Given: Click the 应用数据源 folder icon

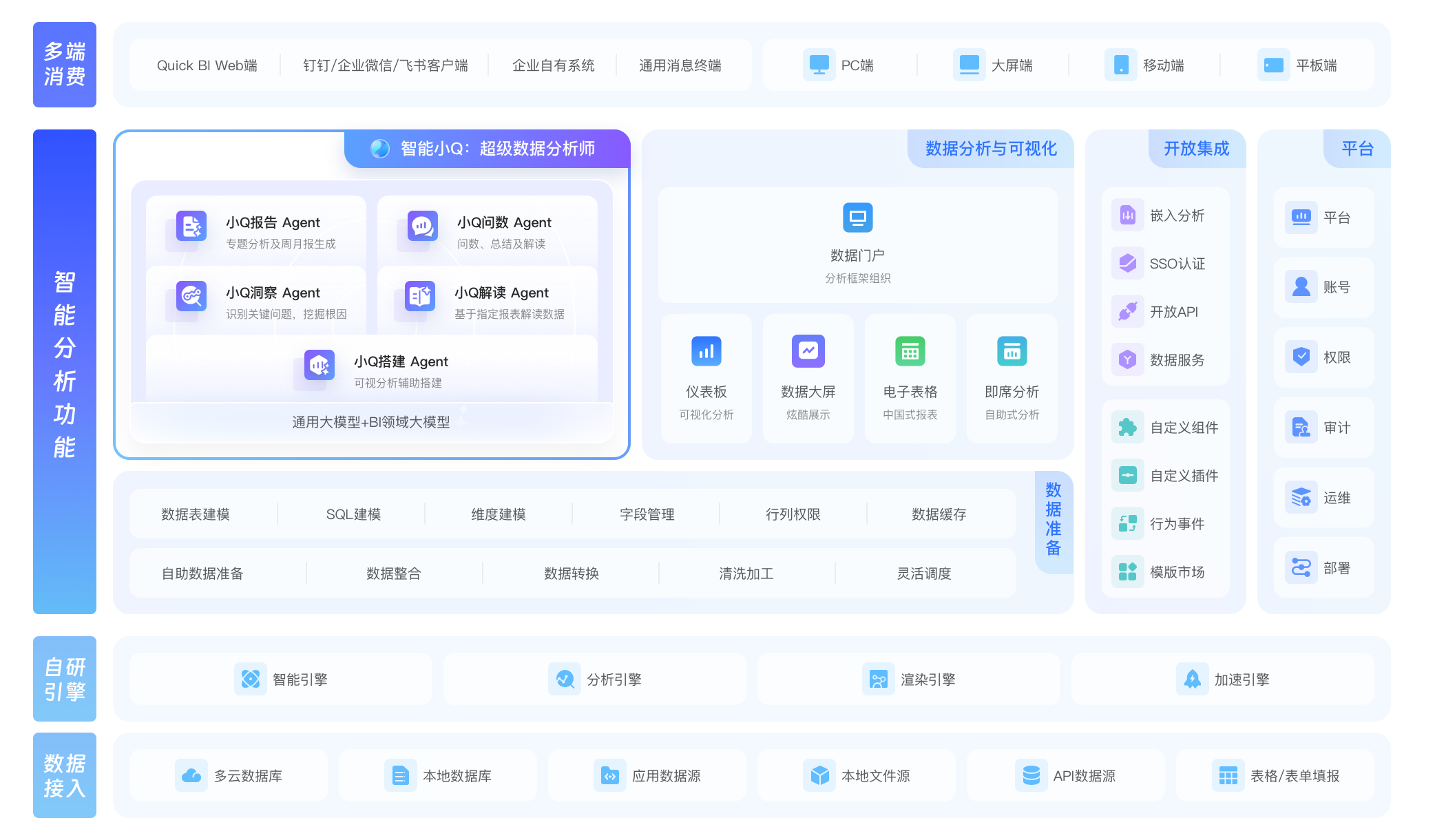Looking at the screenshot, I should [609, 775].
